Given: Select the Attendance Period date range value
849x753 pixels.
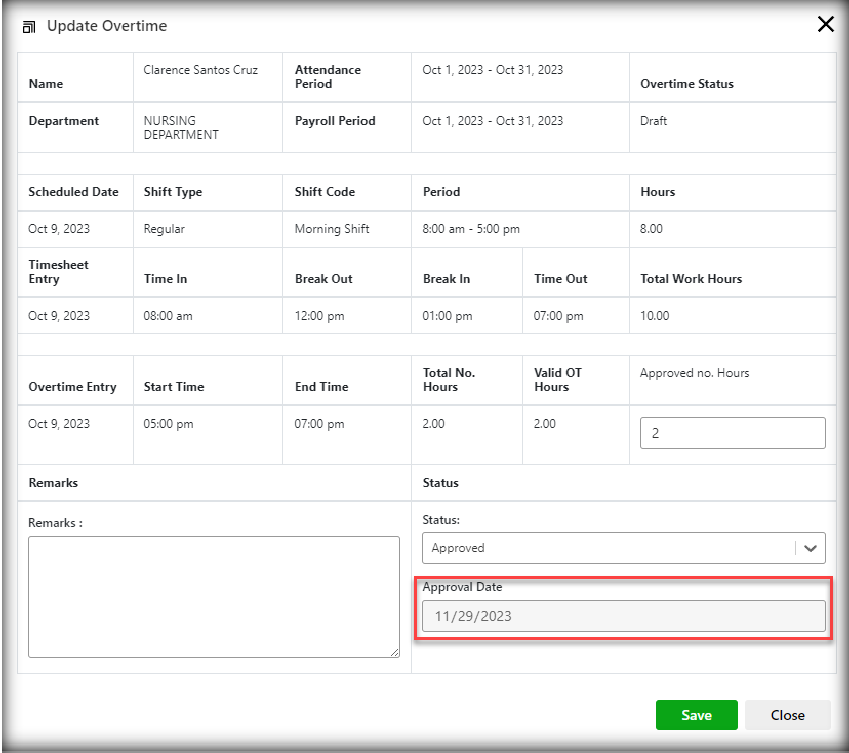Looking at the screenshot, I should (492, 70).
